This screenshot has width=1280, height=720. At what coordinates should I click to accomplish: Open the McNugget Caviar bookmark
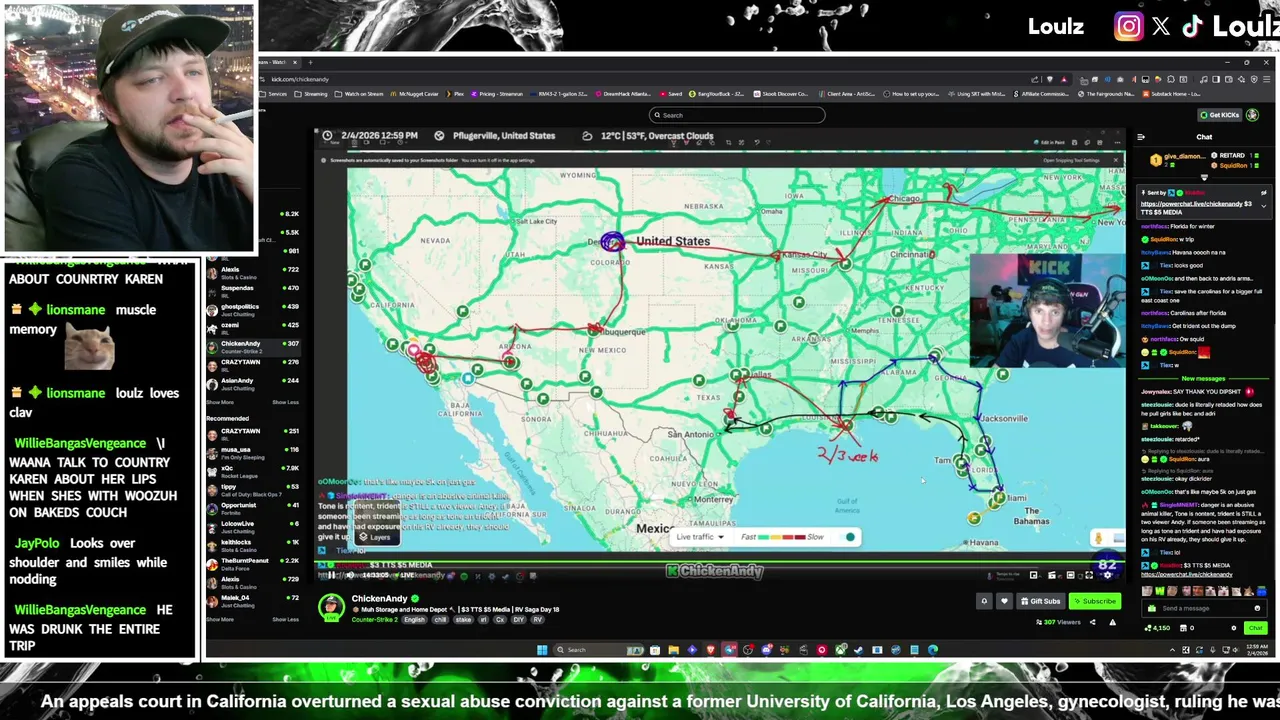coord(415,94)
